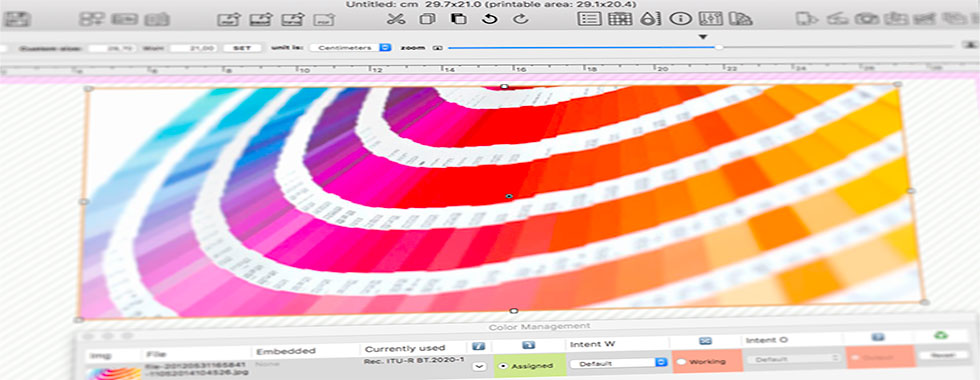Click the File column header
The height and width of the screenshot is (380, 980).
[x=157, y=354]
